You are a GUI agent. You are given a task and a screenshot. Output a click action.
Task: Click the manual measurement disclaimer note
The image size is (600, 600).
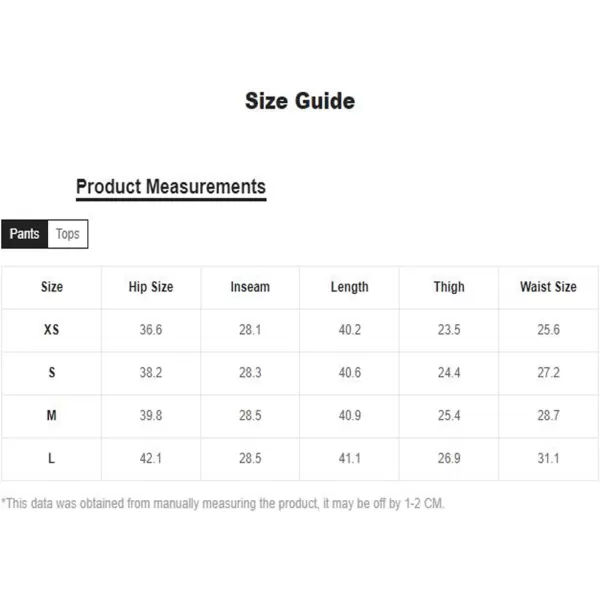click(x=223, y=504)
